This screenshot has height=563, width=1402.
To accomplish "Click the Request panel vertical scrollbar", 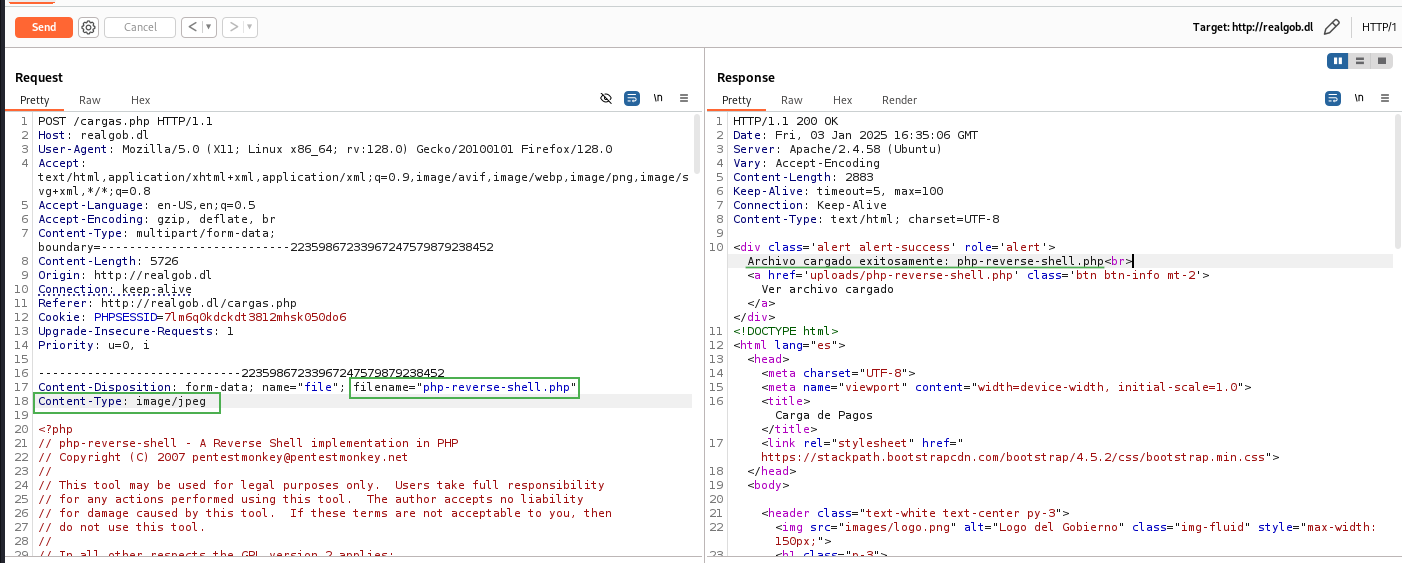I will click(x=698, y=142).
